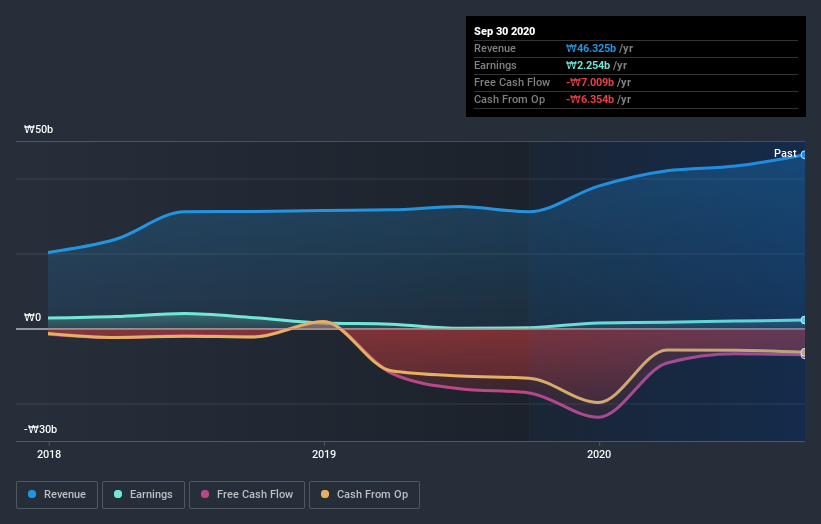
Task: Toggle the Cash From Op legend series
Action: 364,495
